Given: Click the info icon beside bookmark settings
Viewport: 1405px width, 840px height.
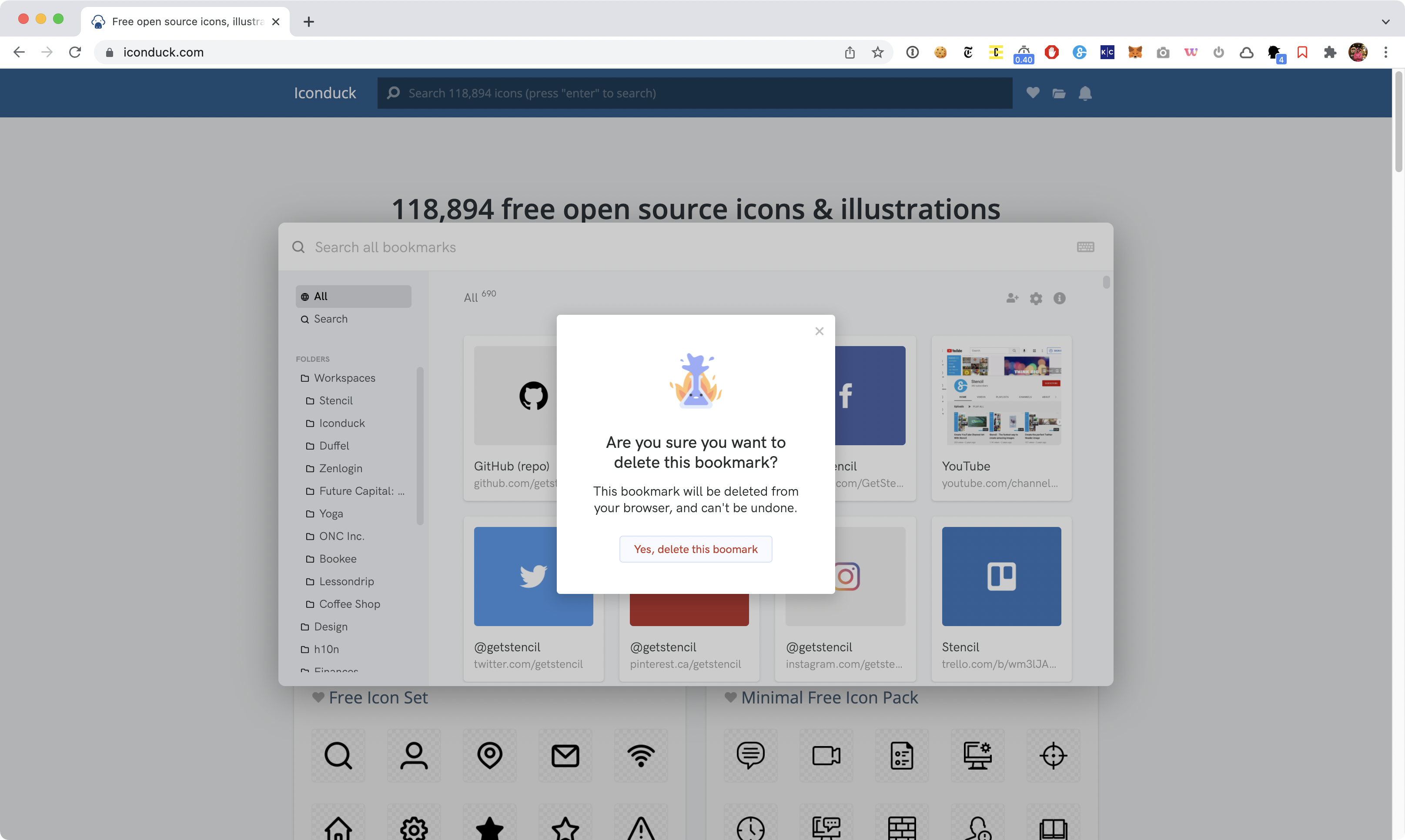Looking at the screenshot, I should [1059, 298].
